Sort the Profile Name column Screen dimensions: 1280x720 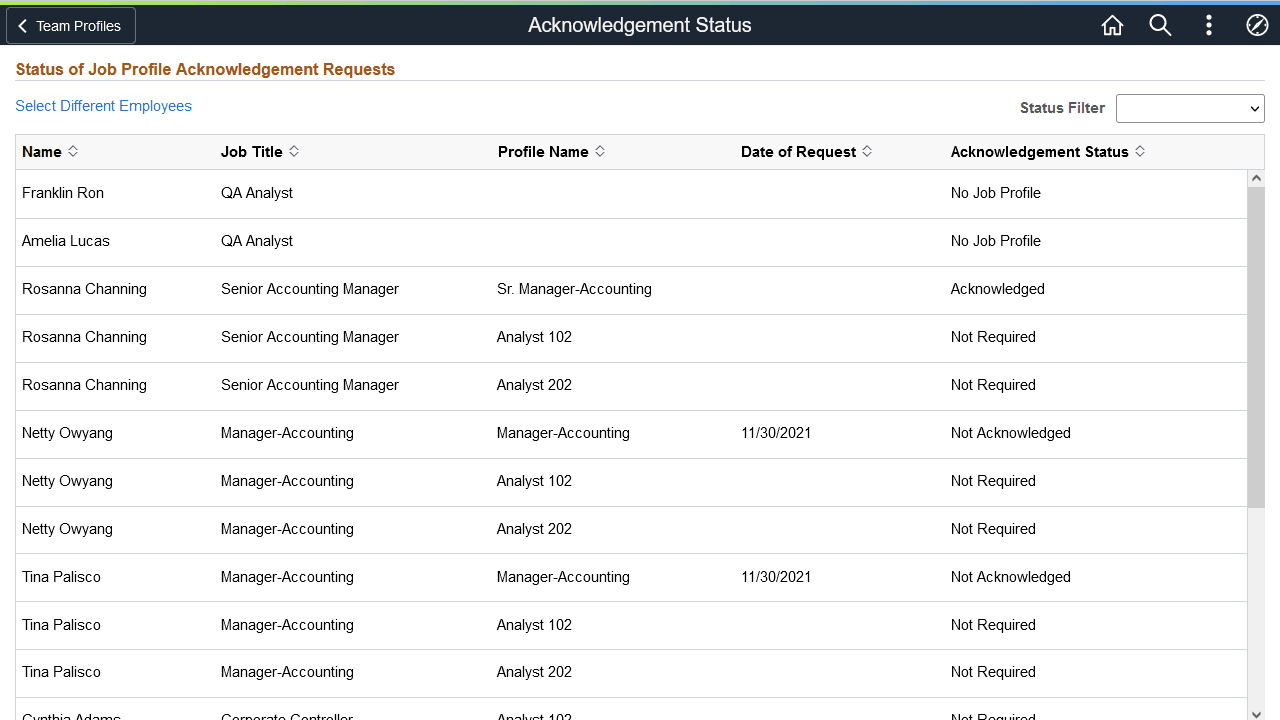pyautogui.click(x=600, y=151)
